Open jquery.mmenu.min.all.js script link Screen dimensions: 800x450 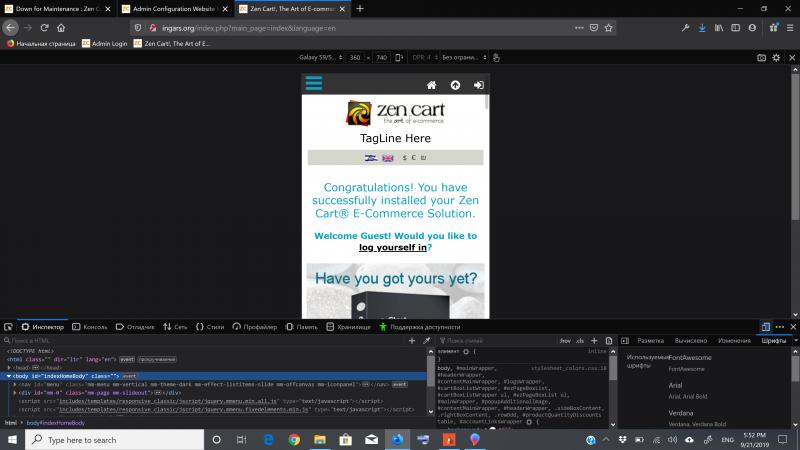pyautogui.click(x=168, y=401)
